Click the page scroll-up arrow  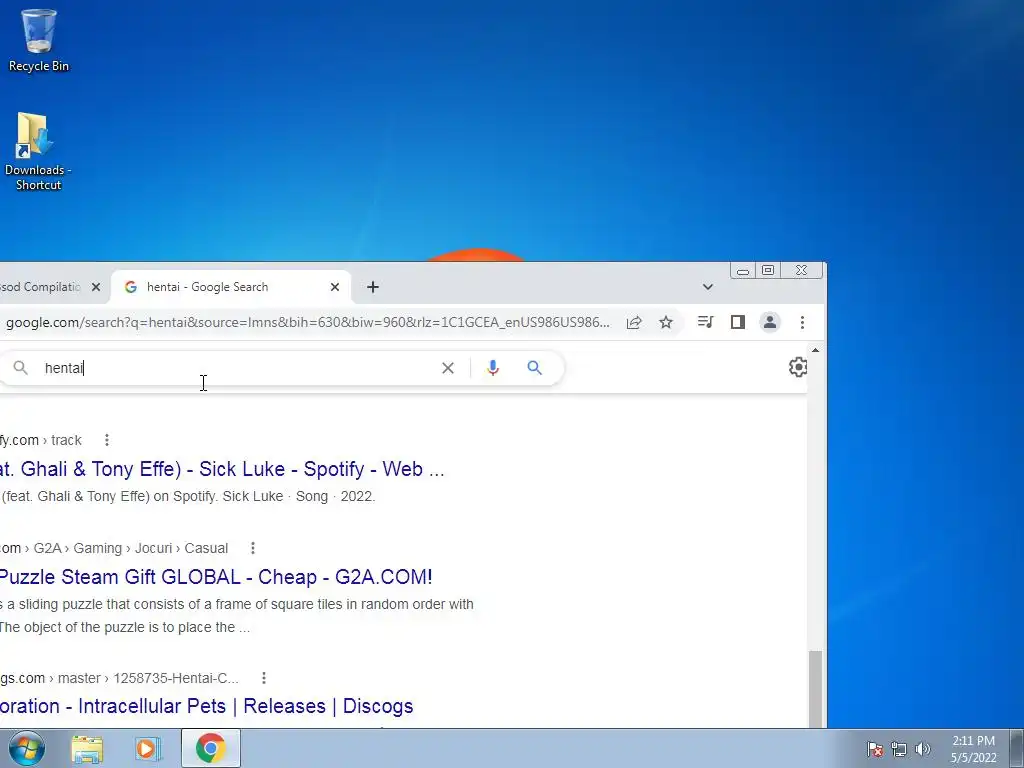pyautogui.click(x=815, y=351)
